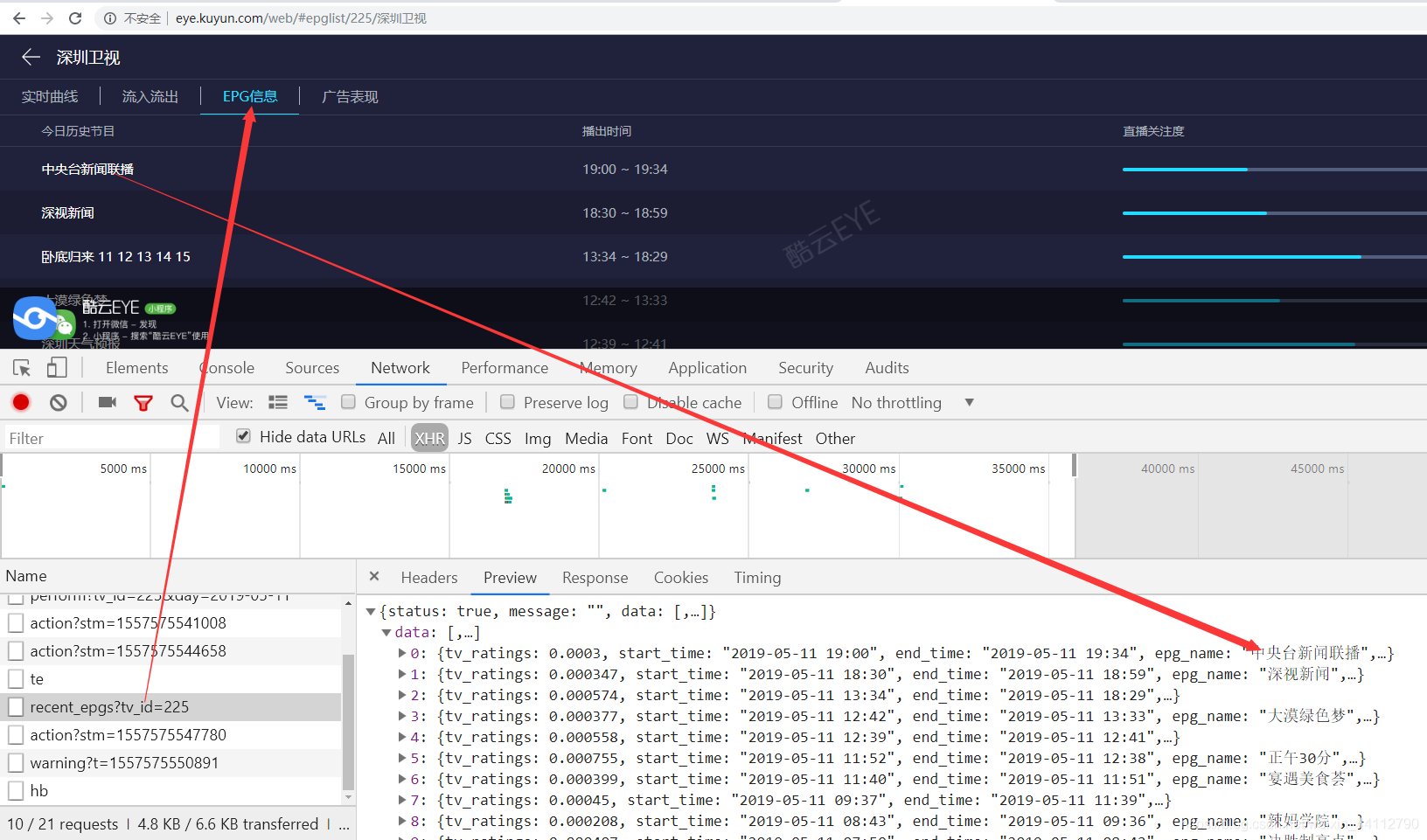
Task: Clear the network log
Action: pos(58,402)
